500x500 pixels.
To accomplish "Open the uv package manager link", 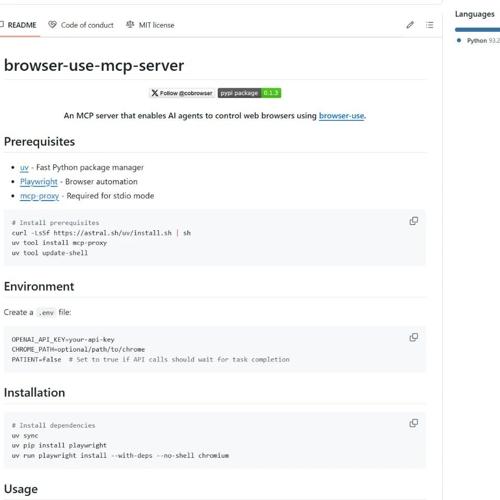I will click(24, 167).
